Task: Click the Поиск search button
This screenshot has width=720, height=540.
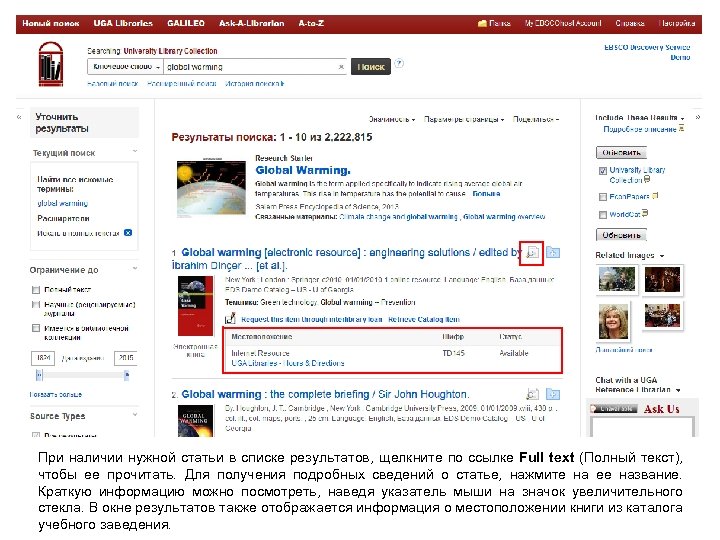Action: coord(371,67)
